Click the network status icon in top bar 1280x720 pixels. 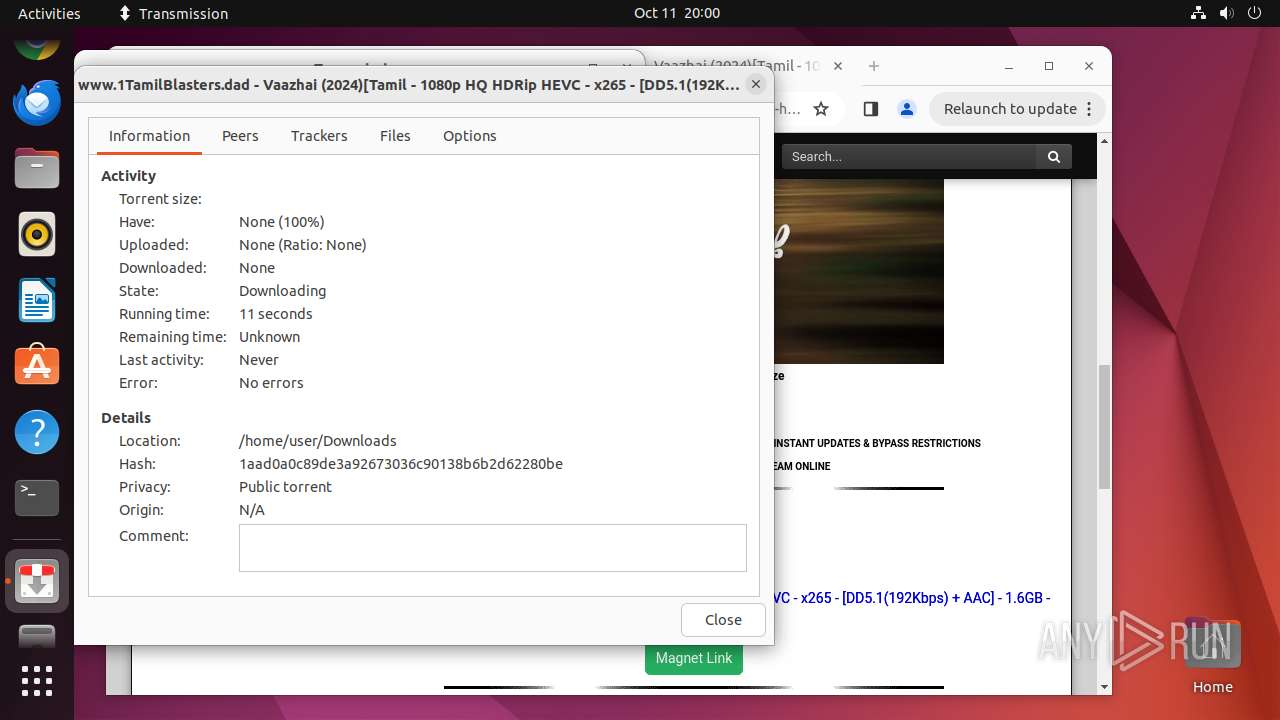click(1198, 13)
